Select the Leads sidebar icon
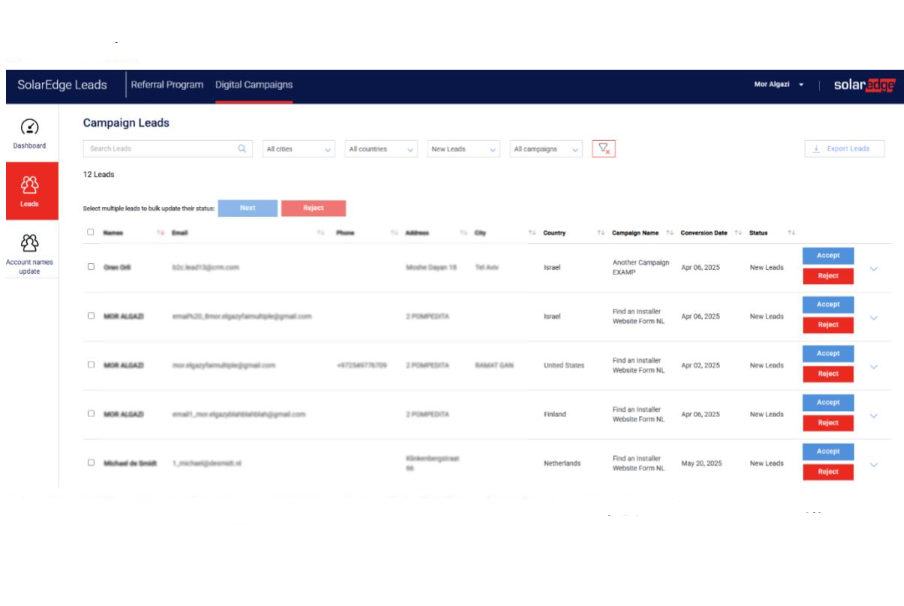The width and height of the screenshot is (904, 606). tap(29, 187)
